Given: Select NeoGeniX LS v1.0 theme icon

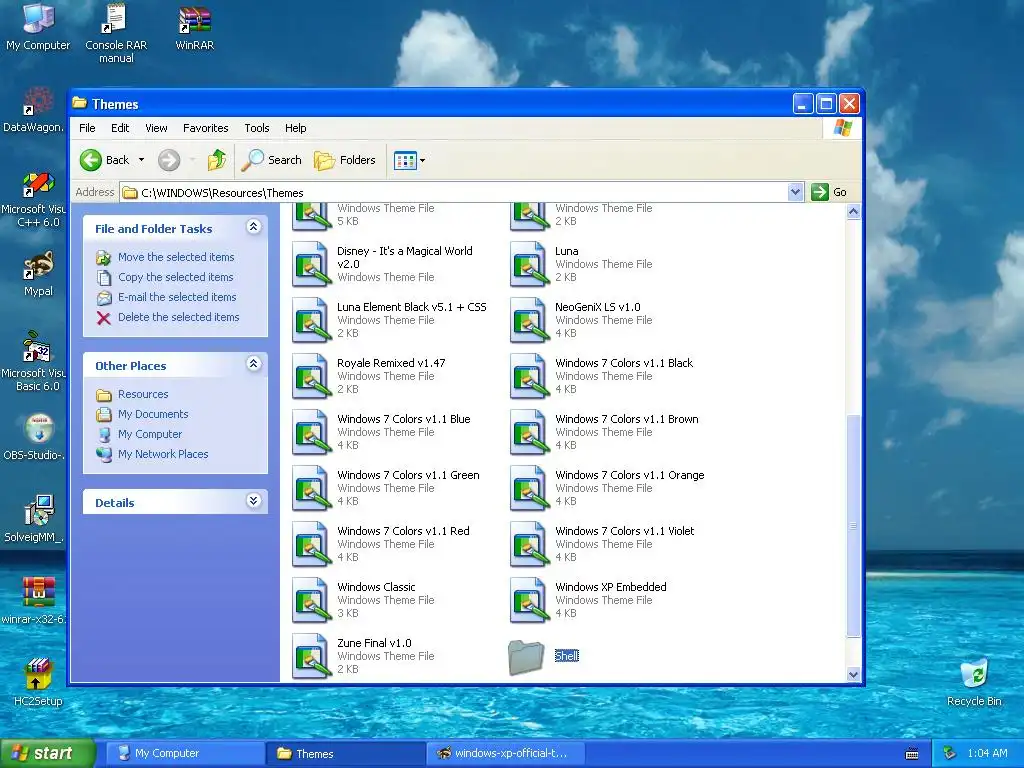Looking at the screenshot, I should point(528,320).
